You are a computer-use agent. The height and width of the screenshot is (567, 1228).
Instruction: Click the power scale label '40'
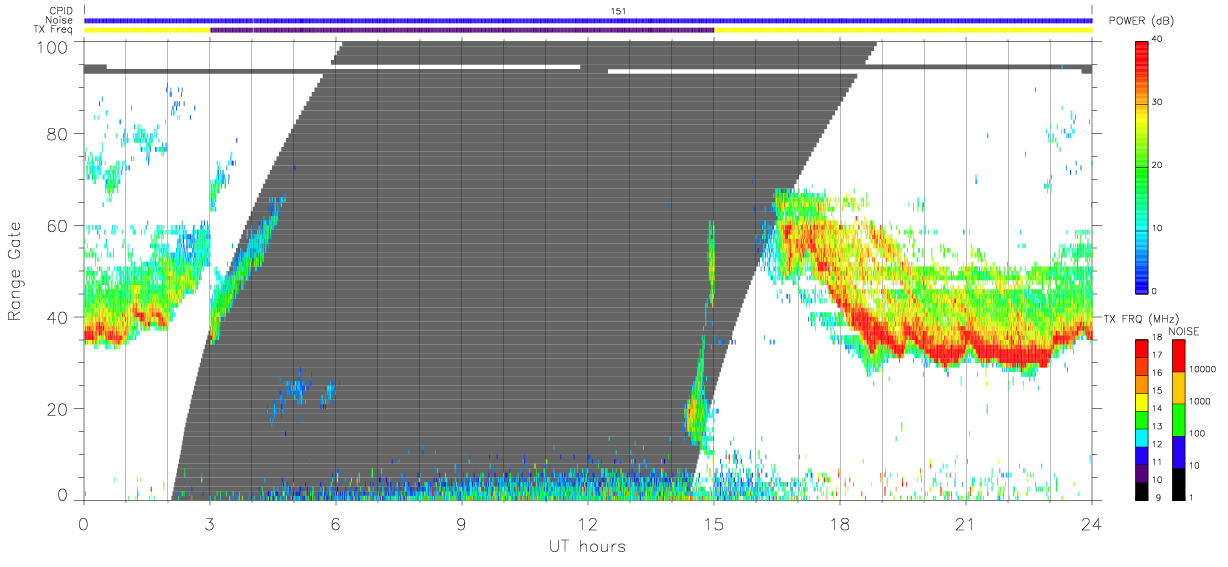click(1158, 40)
